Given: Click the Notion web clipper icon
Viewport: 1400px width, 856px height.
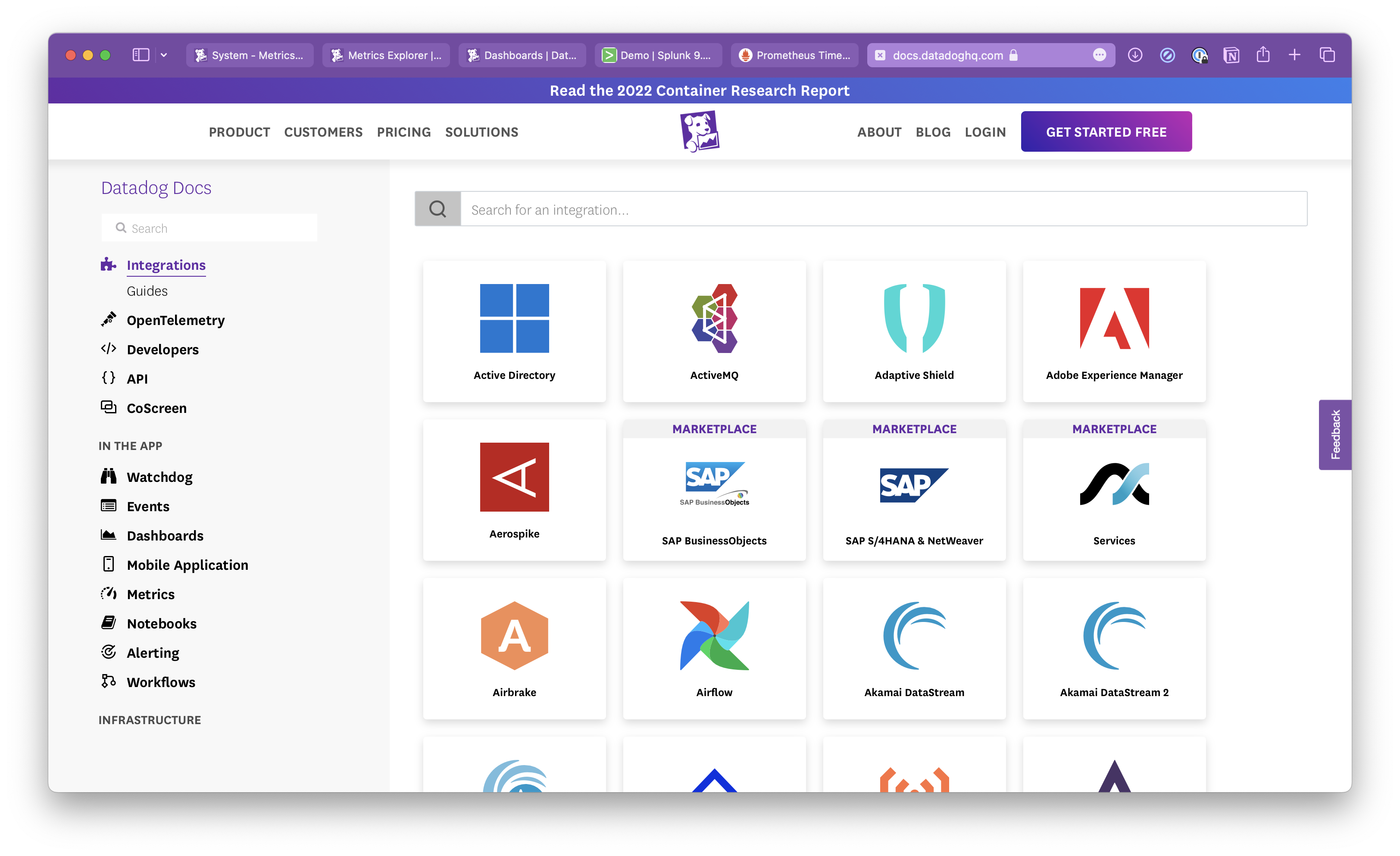Looking at the screenshot, I should 1231,55.
